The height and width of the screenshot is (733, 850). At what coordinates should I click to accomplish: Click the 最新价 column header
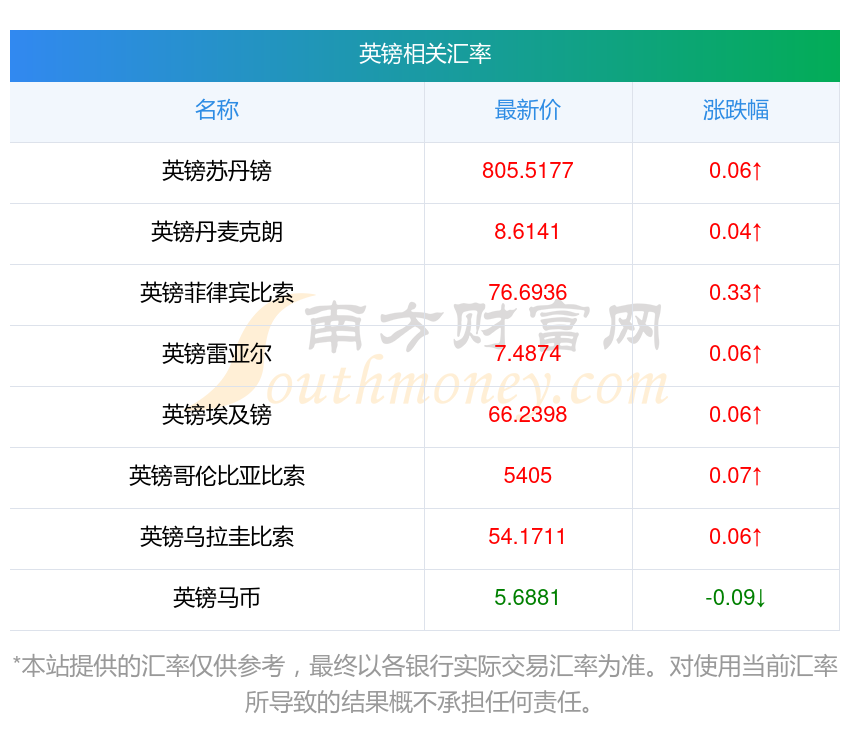point(527,110)
